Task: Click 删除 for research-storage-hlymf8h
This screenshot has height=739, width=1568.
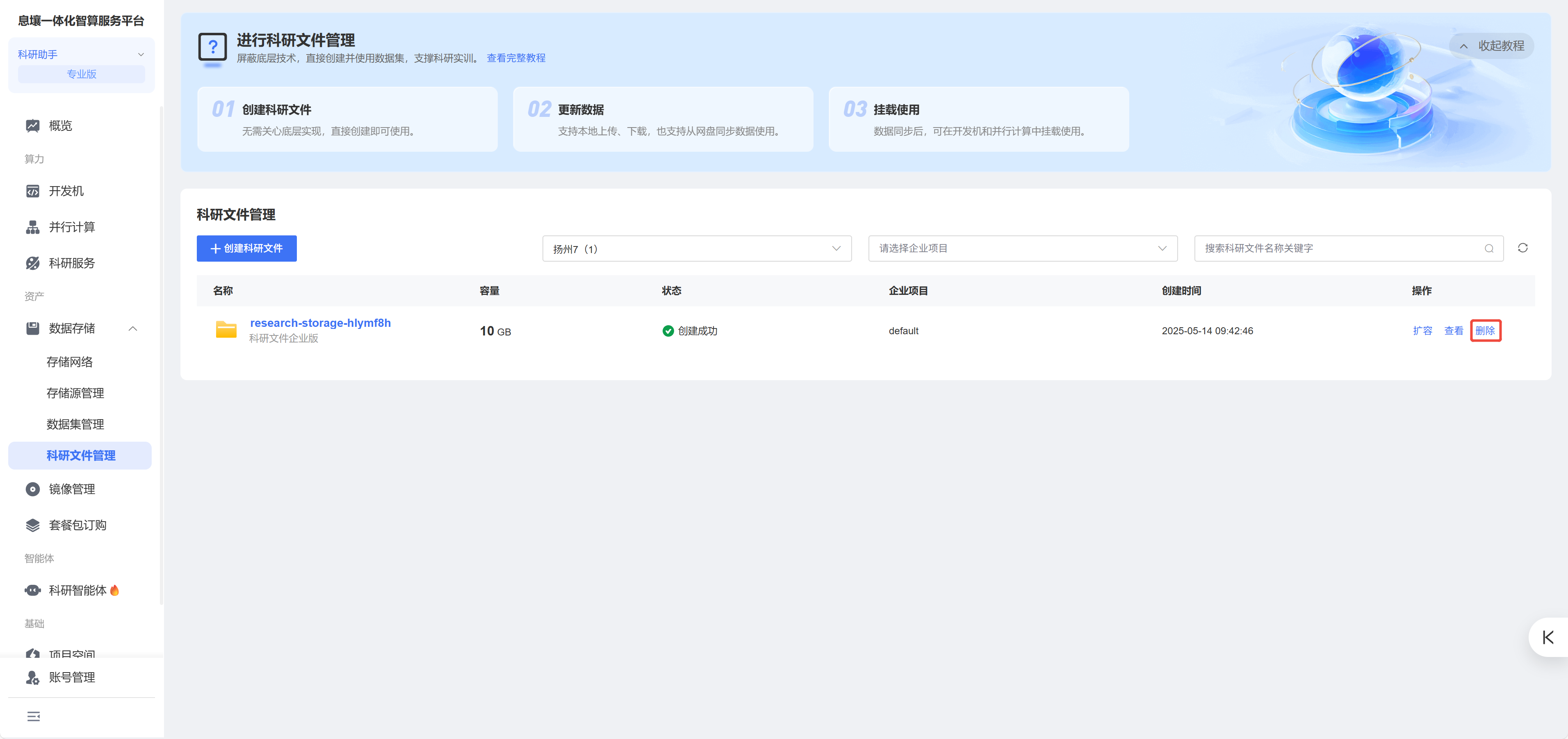Action: (1485, 331)
